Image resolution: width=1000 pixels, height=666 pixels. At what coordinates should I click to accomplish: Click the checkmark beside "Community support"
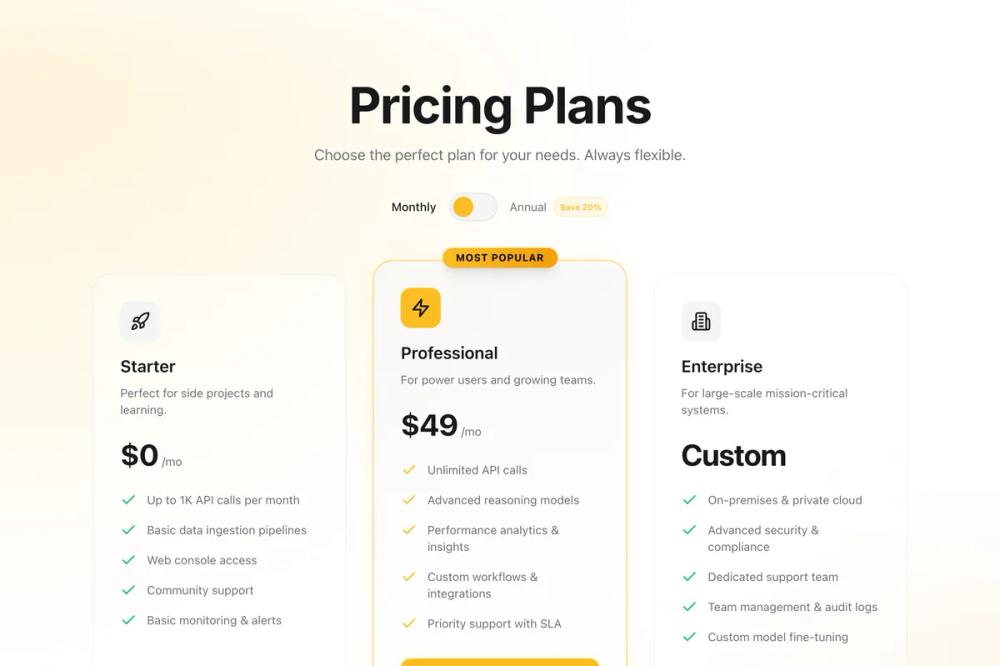[127, 590]
